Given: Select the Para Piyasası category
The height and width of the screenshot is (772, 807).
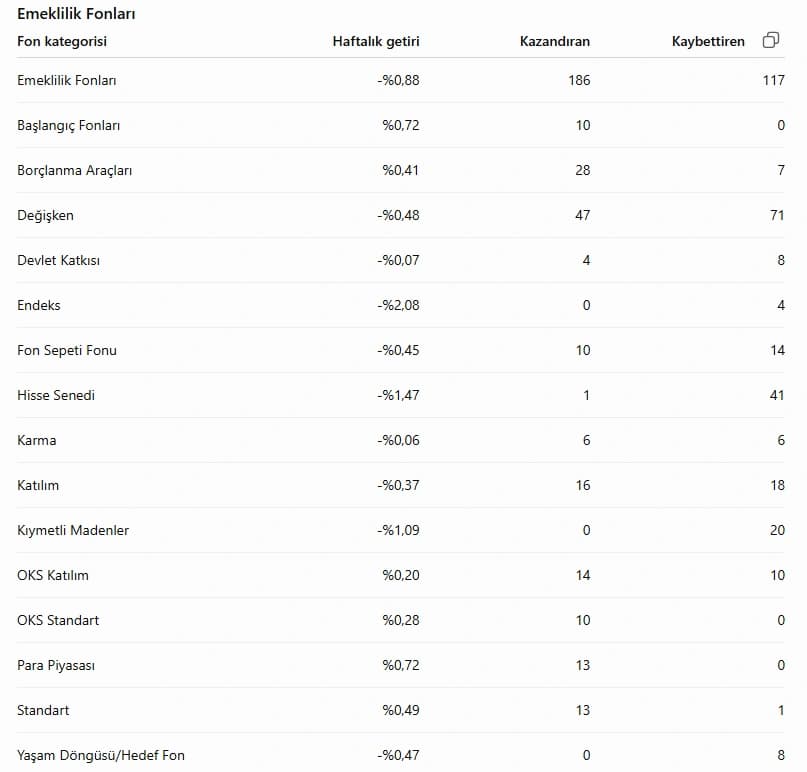Looking at the screenshot, I should tap(56, 665).
